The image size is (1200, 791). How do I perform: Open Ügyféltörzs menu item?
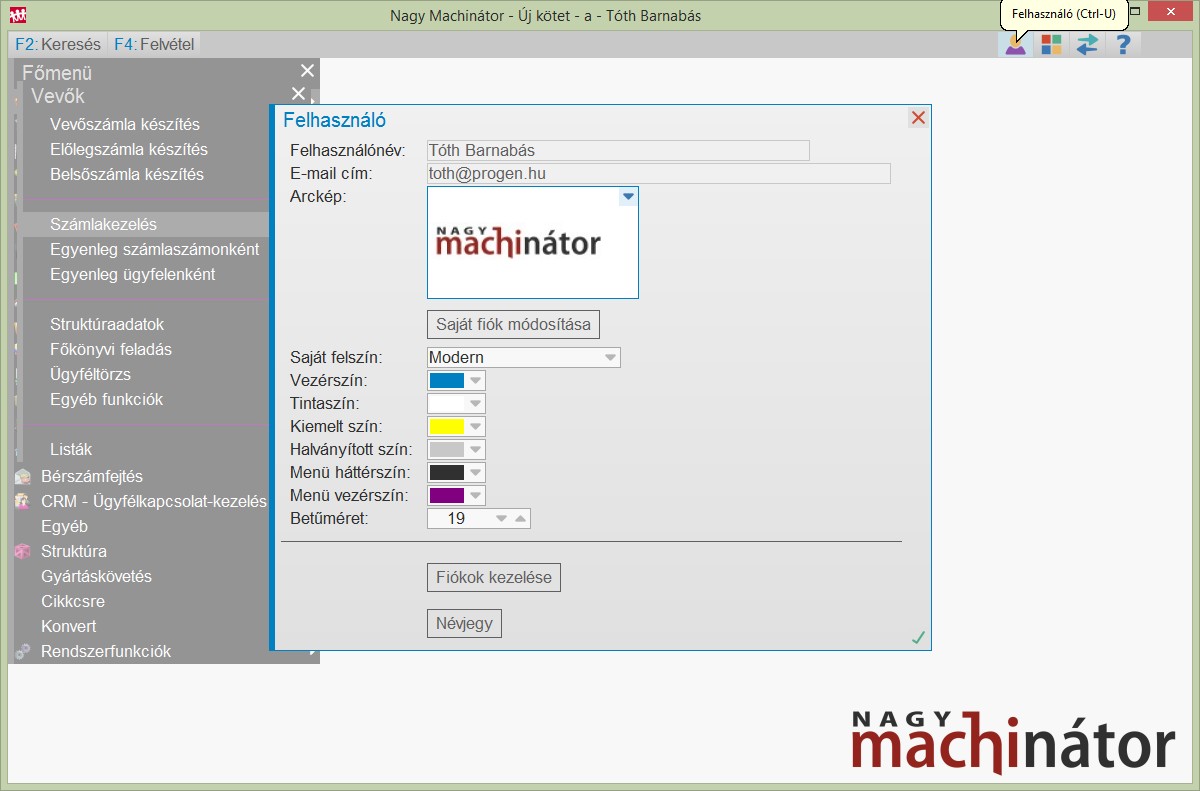click(91, 375)
